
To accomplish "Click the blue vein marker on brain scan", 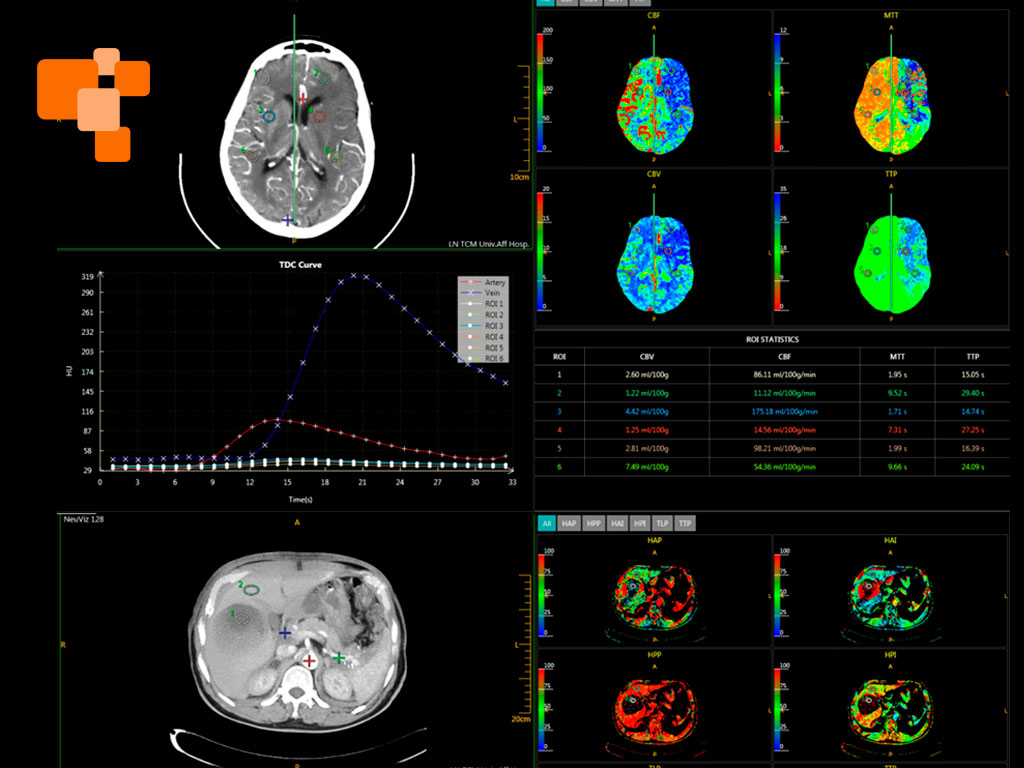I will tap(288, 219).
